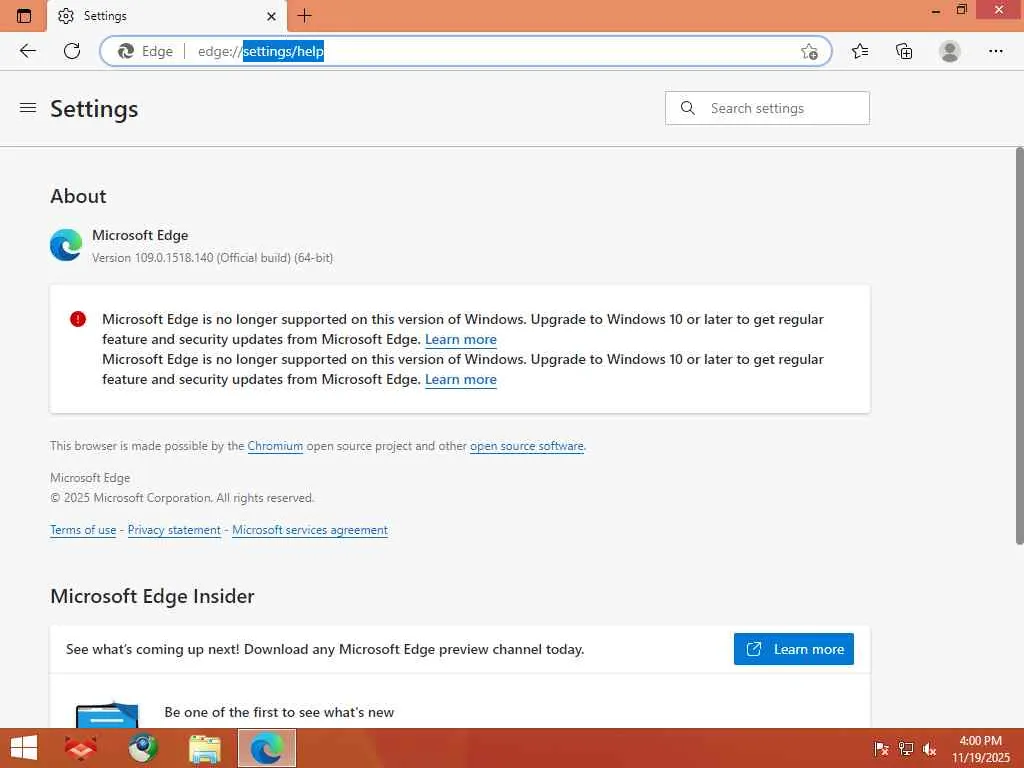
Task: Click the Action Center flag tray icon
Action: tap(881, 749)
